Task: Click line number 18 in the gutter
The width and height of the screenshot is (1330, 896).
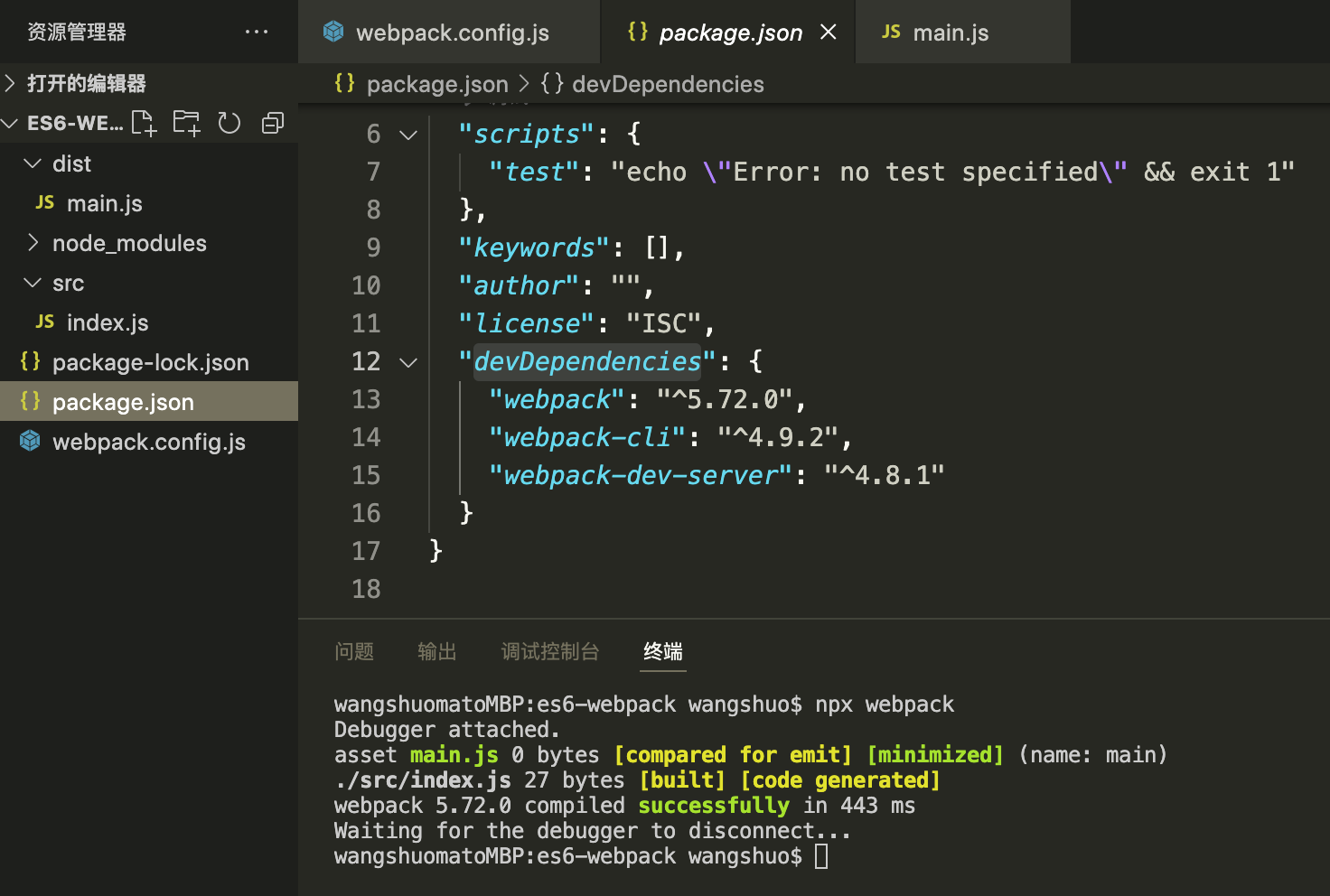Action: click(x=366, y=589)
